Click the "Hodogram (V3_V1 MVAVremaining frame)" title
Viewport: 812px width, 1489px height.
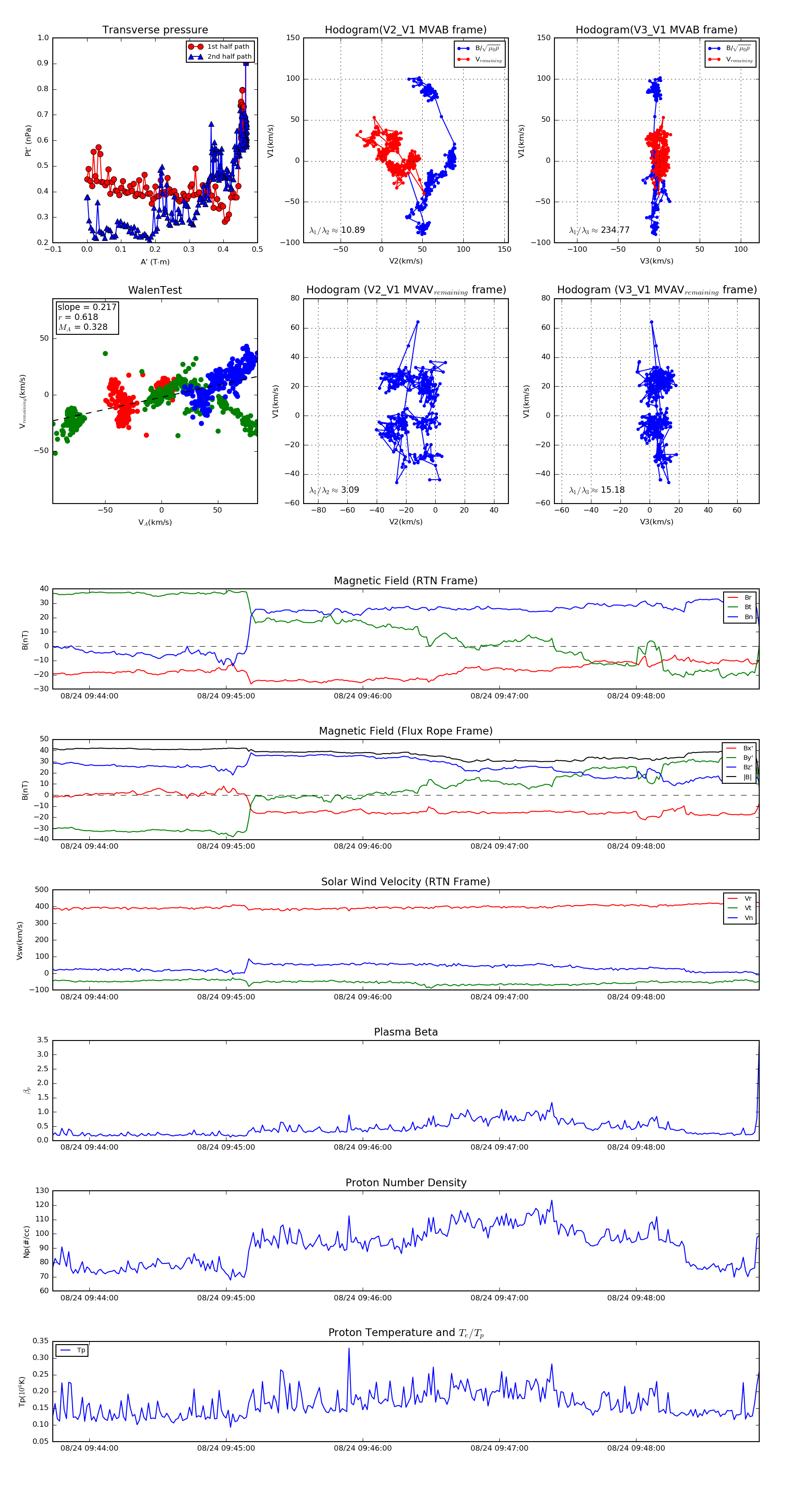point(656,290)
